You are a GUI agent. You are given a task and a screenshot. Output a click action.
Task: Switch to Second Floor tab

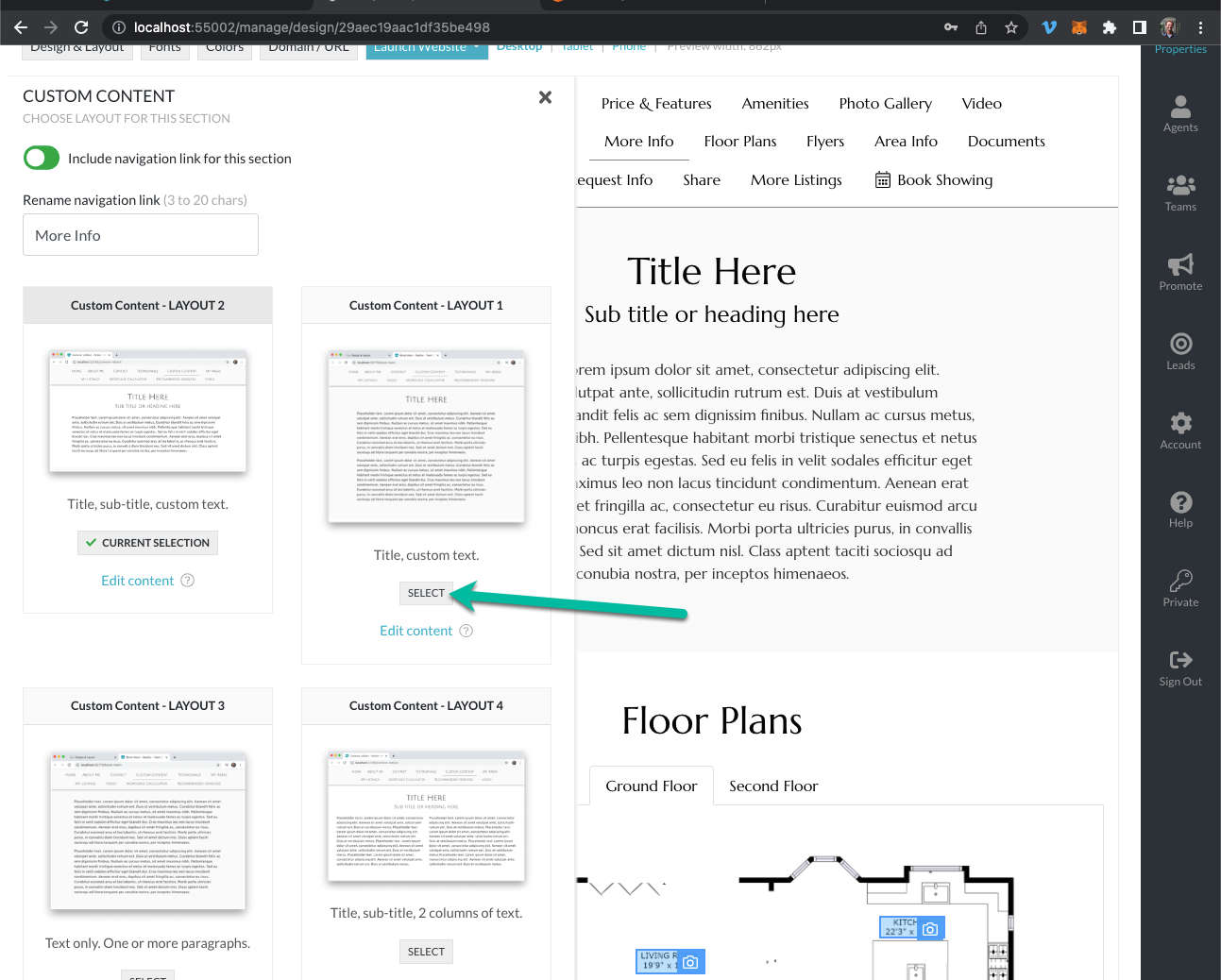773,786
